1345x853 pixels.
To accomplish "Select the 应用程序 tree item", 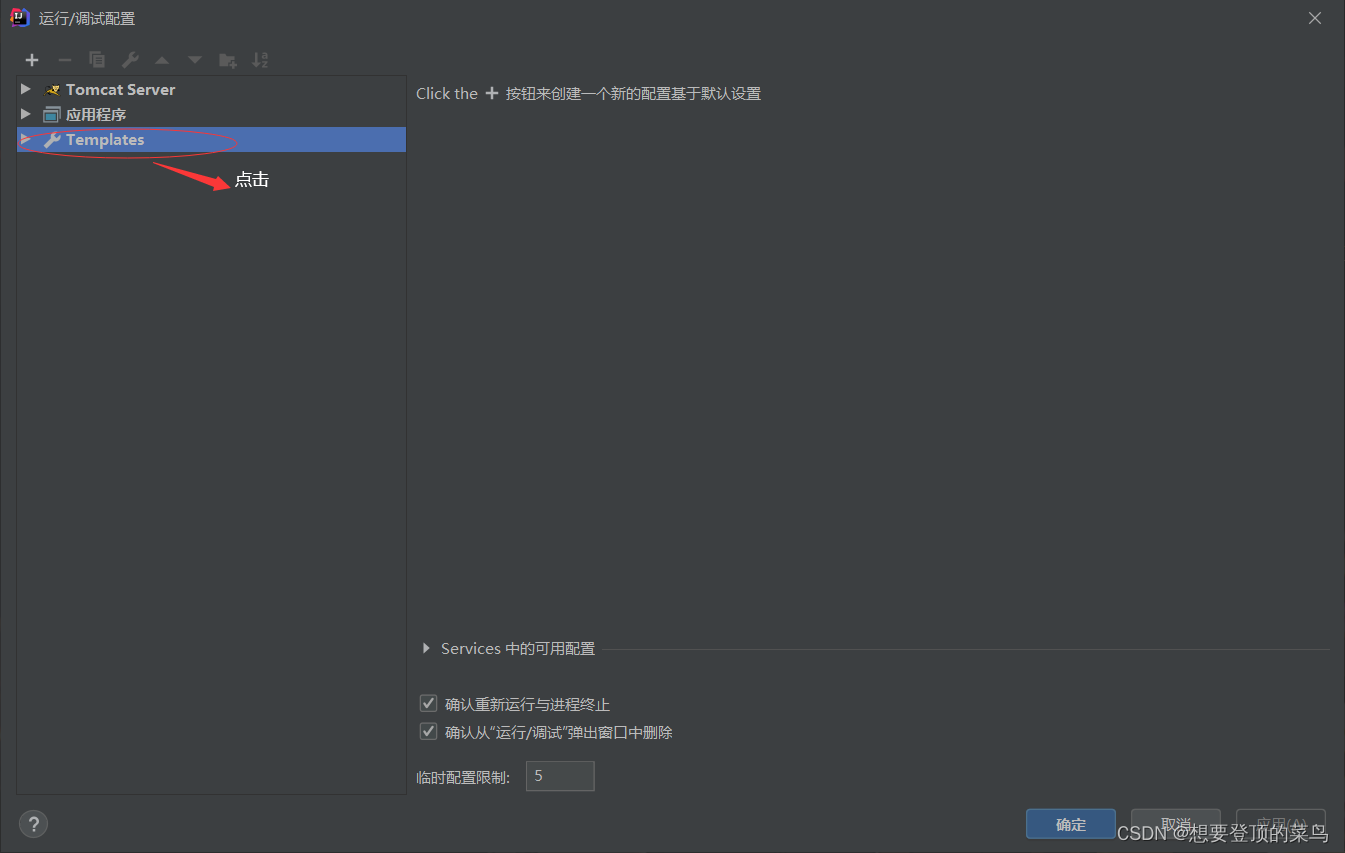I will 211,115.
